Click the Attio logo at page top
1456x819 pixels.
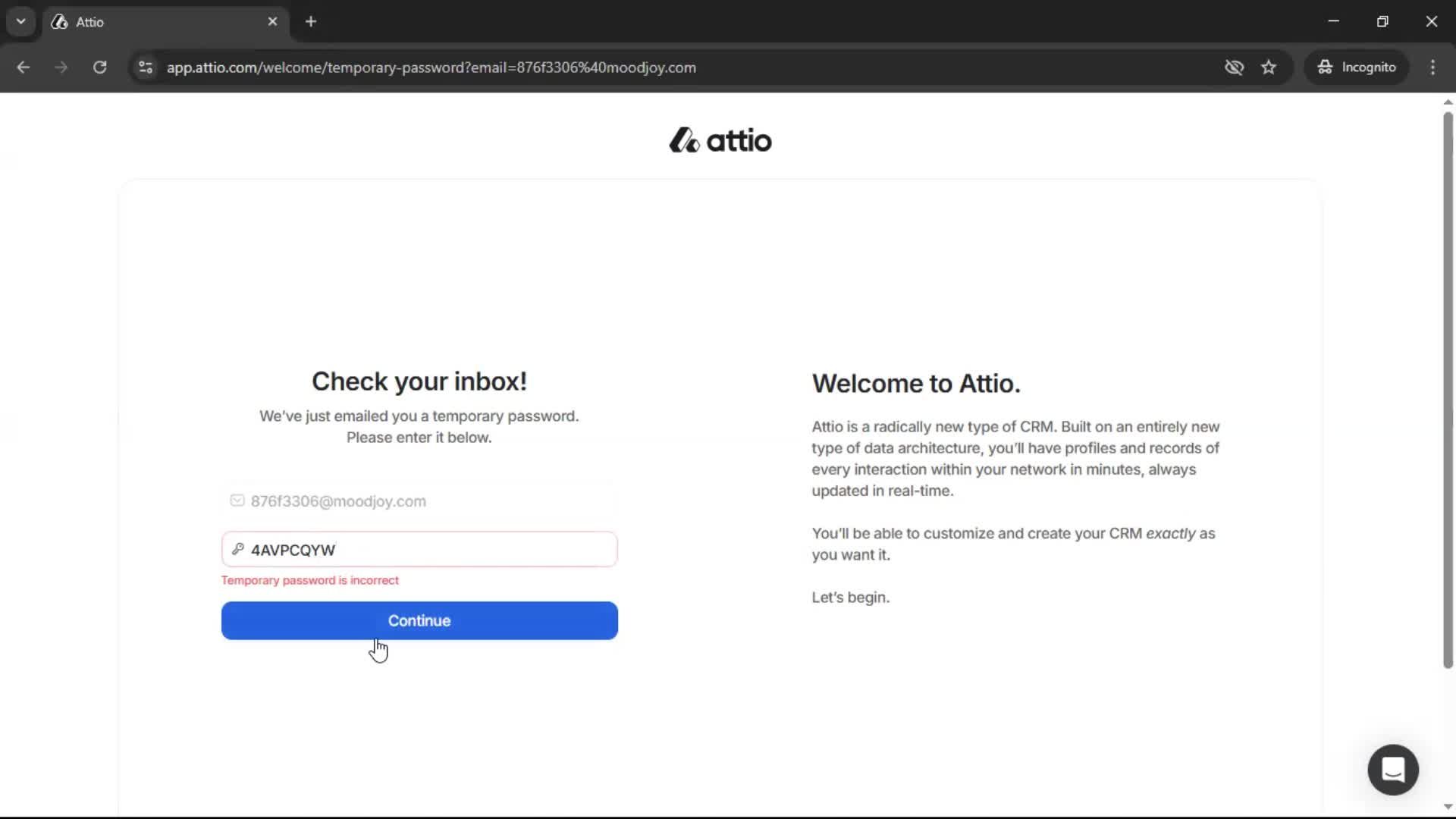pos(719,140)
